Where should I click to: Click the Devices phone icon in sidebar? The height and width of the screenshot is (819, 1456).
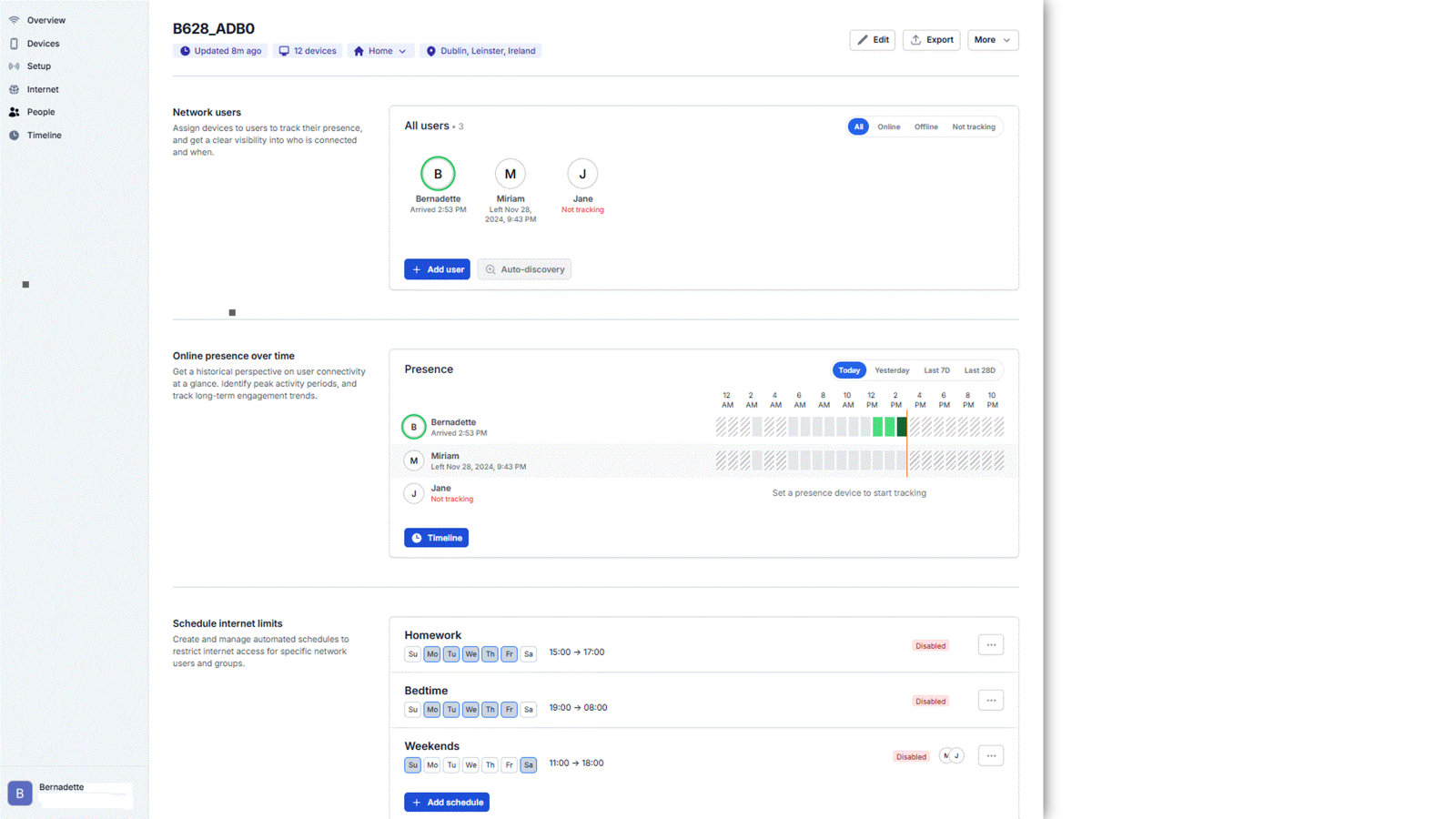point(14,44)
